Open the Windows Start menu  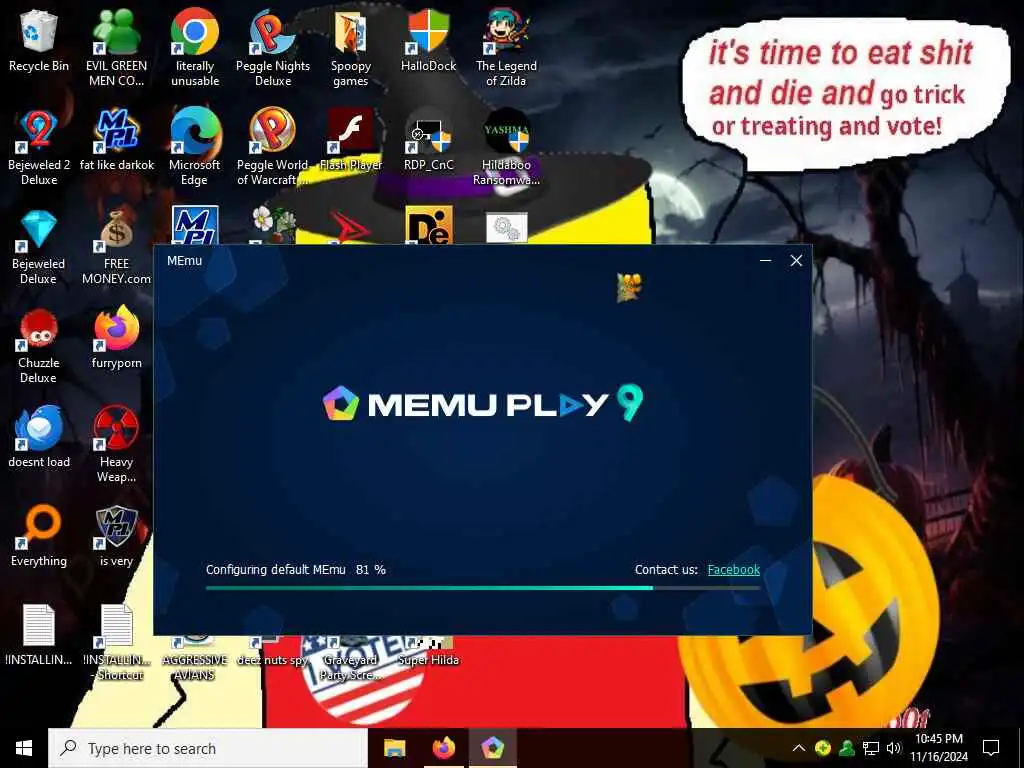(24, 748)
